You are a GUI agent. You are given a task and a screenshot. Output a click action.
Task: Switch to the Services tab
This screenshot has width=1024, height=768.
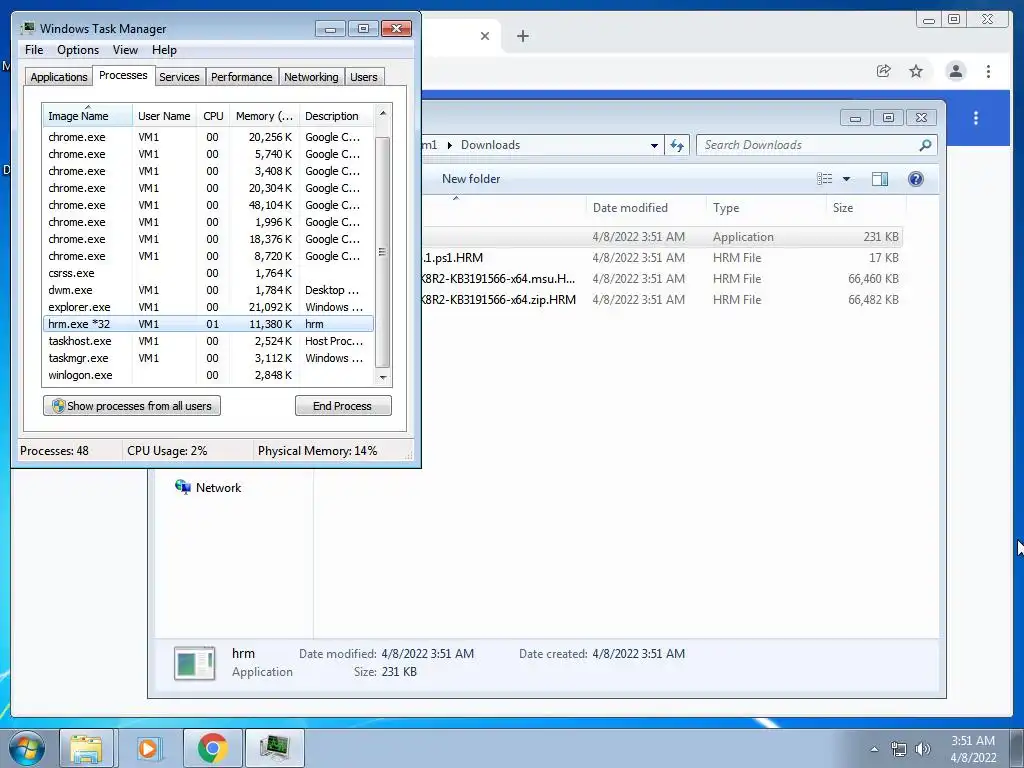pyautogui.click(x=179, y=77)
